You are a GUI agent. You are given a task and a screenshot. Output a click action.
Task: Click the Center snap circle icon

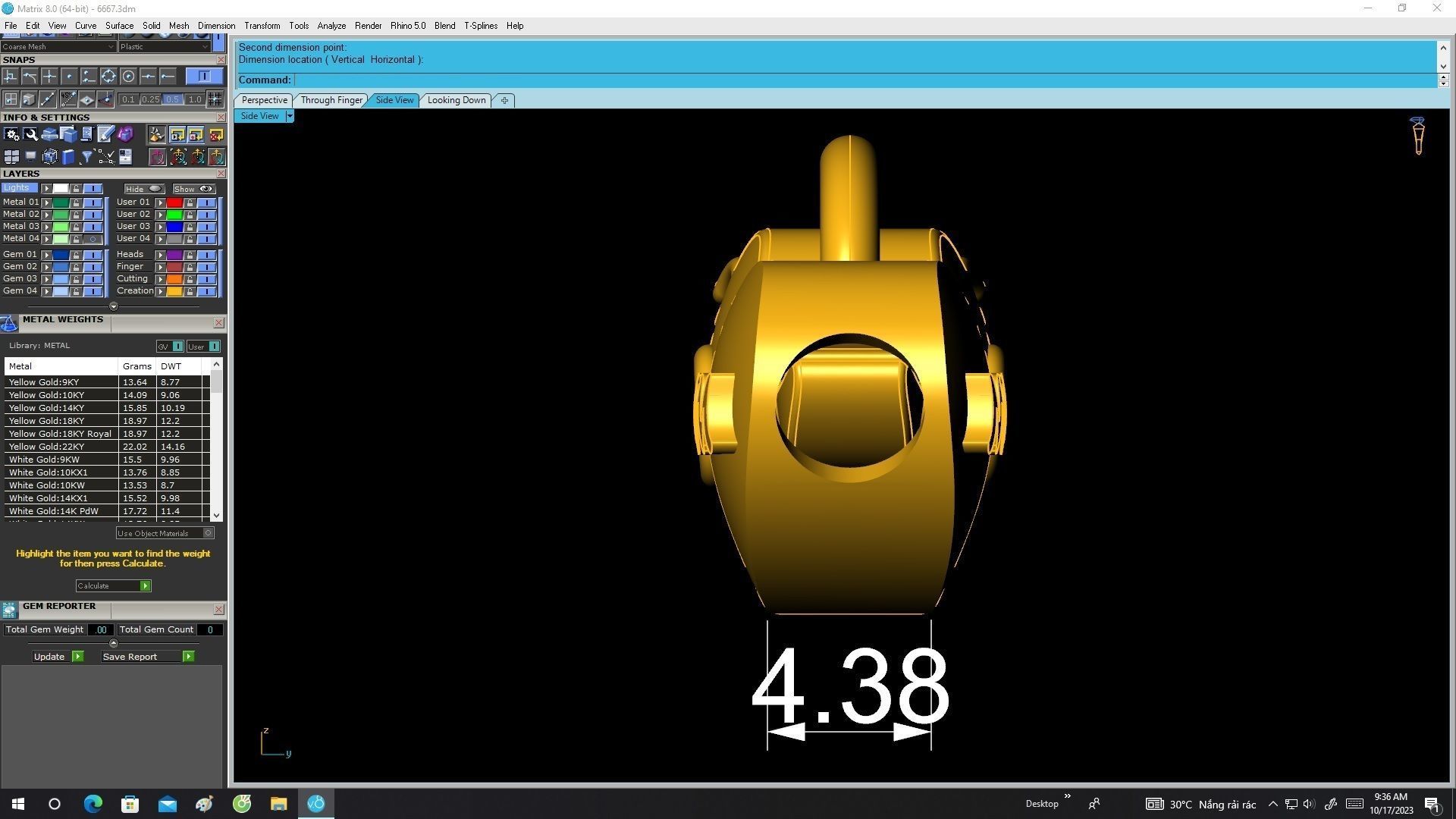click(x=128, y=76)
